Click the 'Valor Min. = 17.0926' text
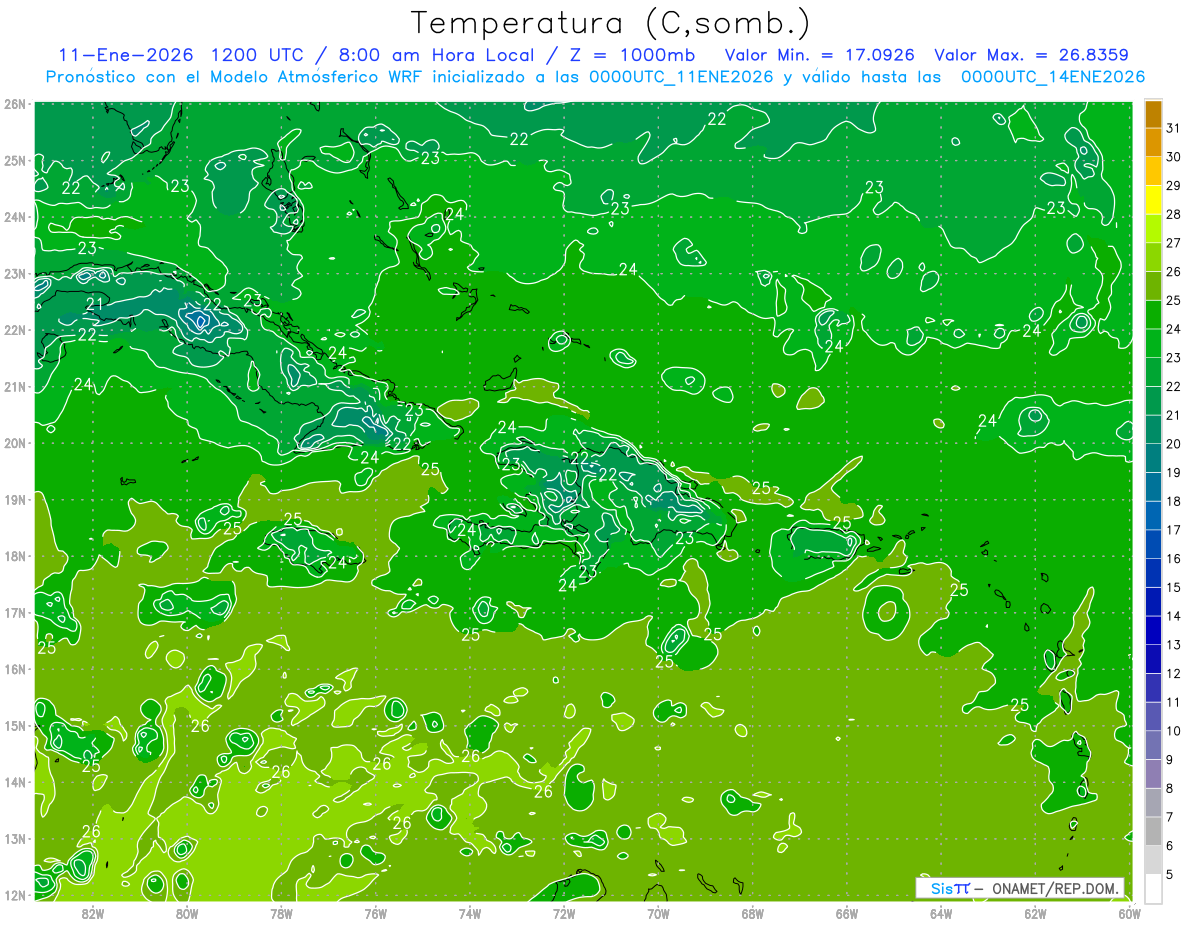This screenshot has width=1200, height=927. click(820, 54)
